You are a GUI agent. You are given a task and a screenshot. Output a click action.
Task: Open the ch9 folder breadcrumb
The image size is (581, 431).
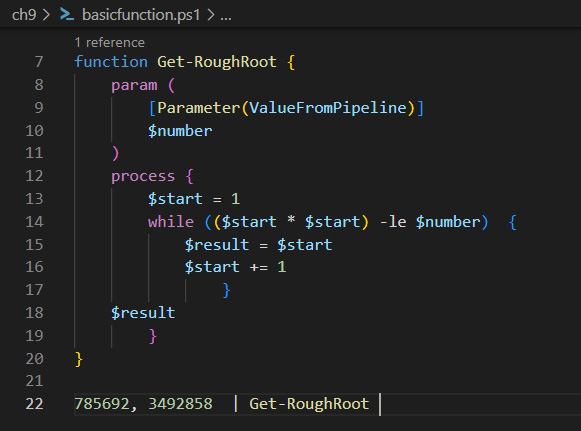[24, 15]
